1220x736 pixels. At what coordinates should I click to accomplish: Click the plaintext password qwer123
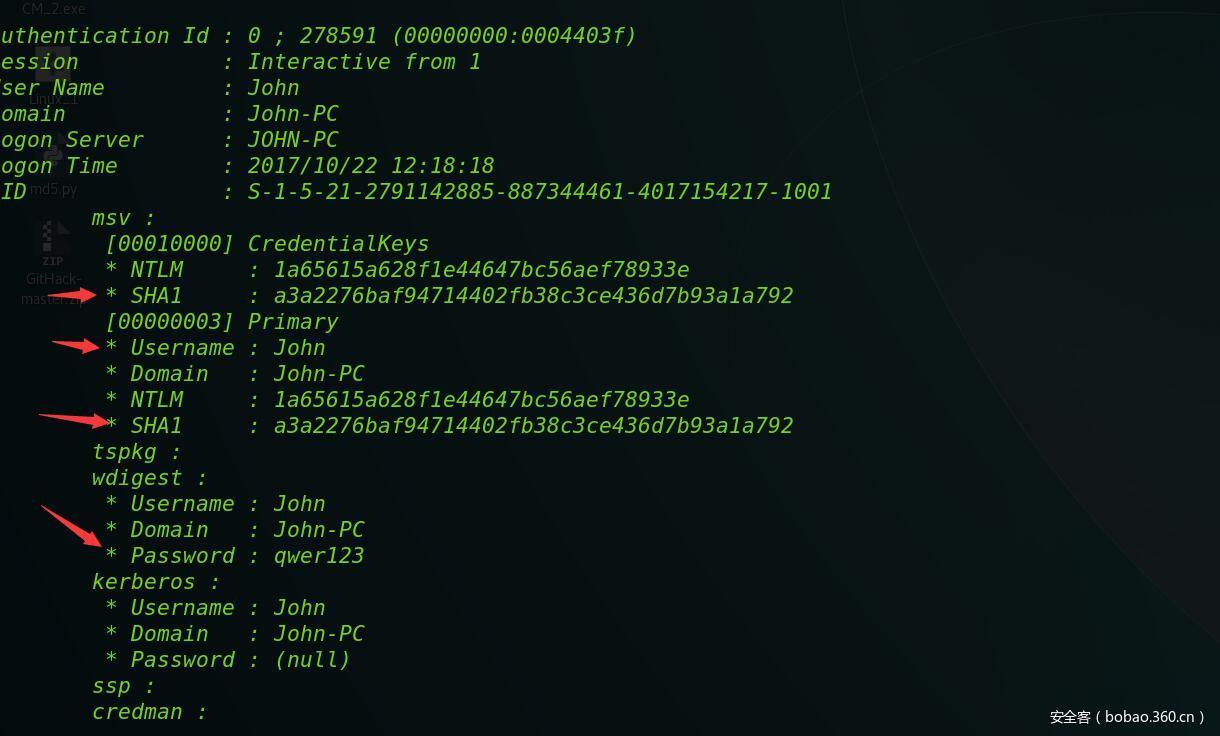click(319, 556)
